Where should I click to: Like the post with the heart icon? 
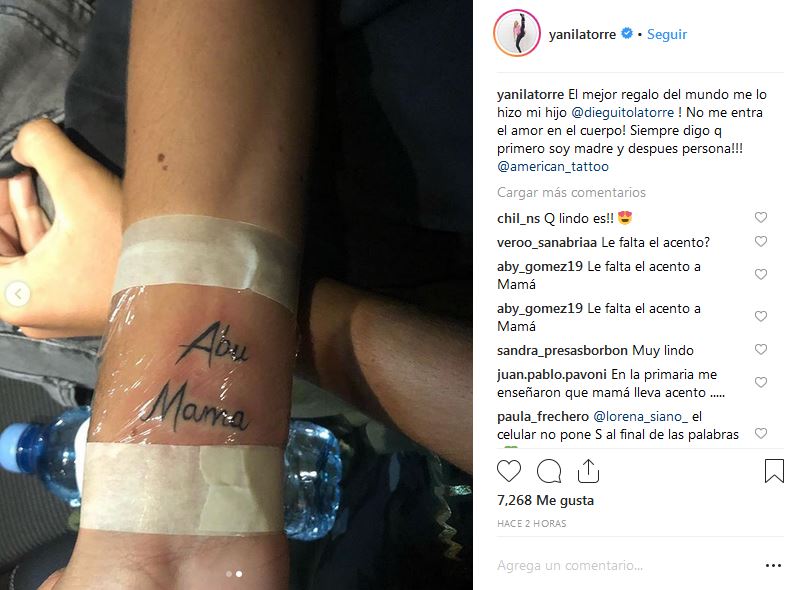508,471
